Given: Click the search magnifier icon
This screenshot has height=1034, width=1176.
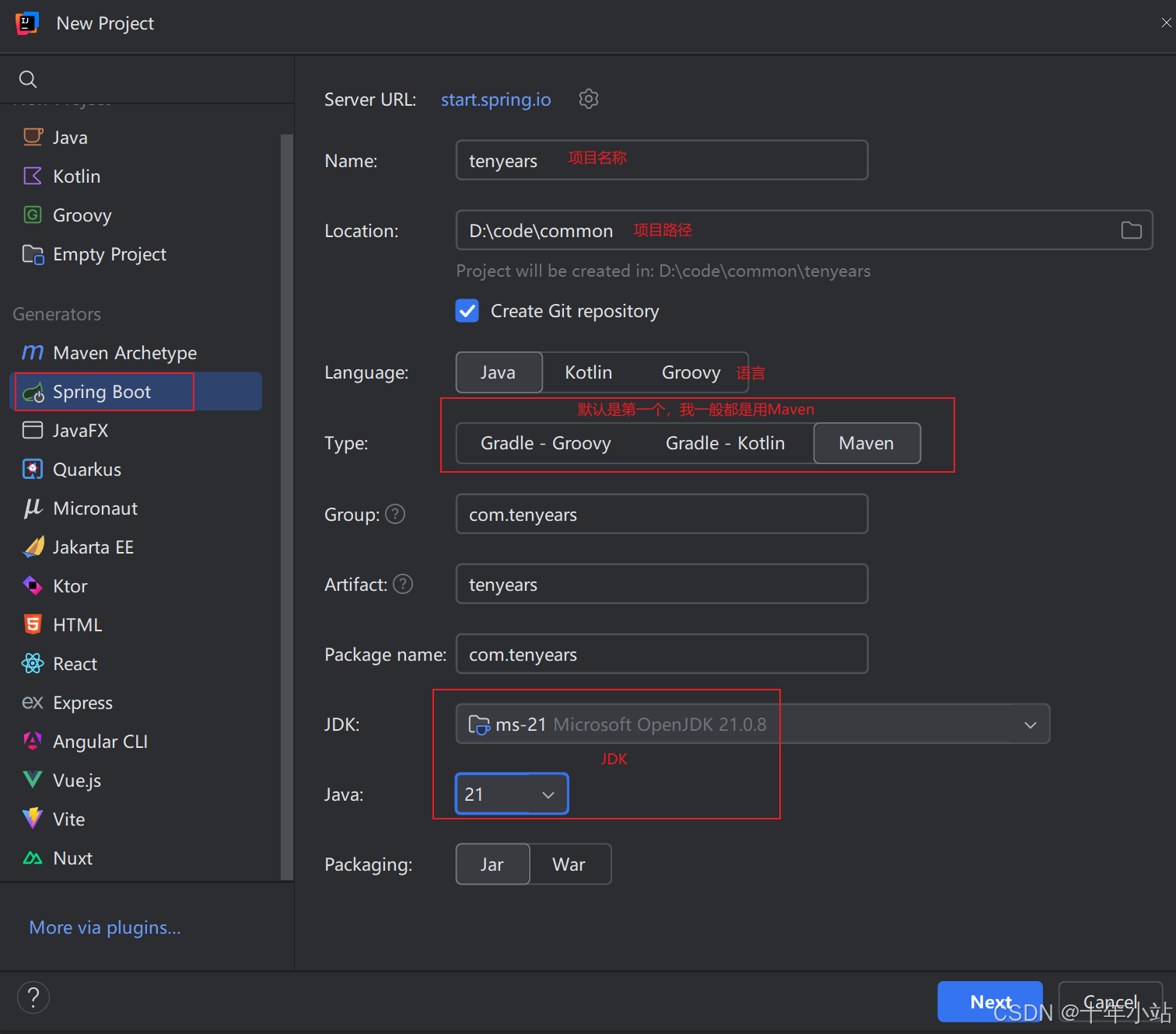Looking at the screenshot, I should [x=28, y=79].
